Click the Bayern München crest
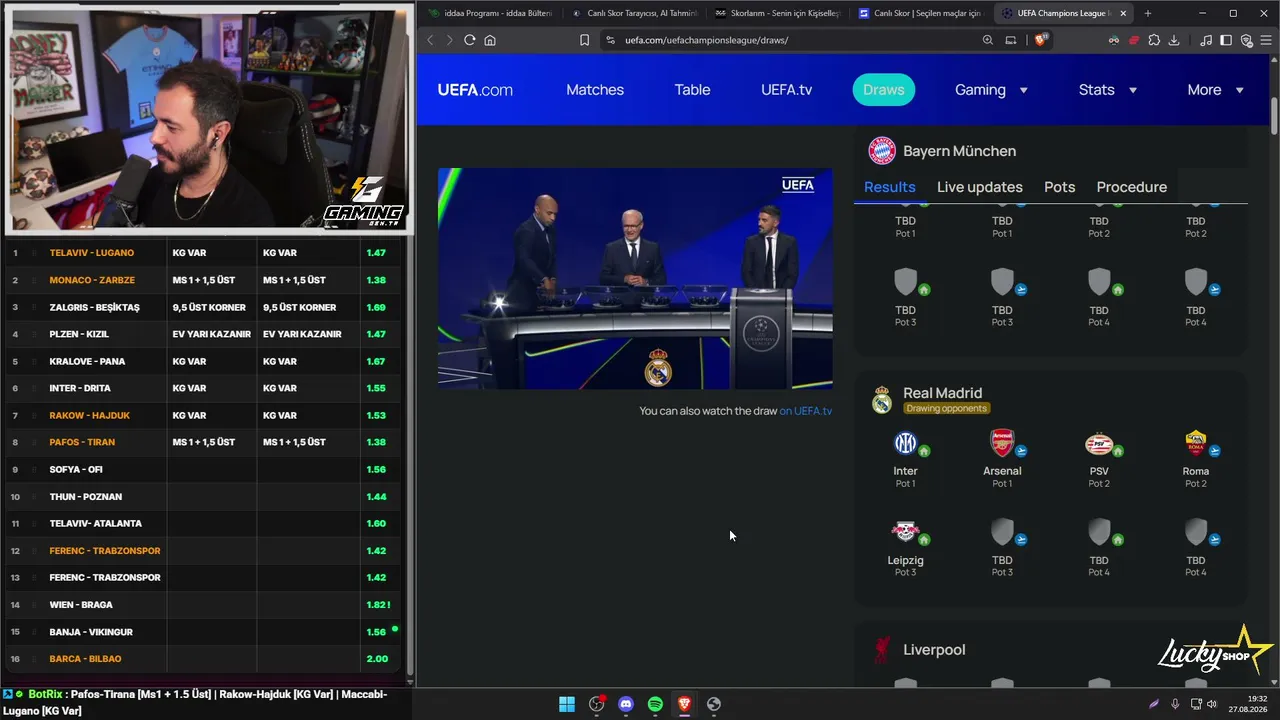Image resolution: width=1280 pixels, height=720 pixels. (x=882, y=151)
